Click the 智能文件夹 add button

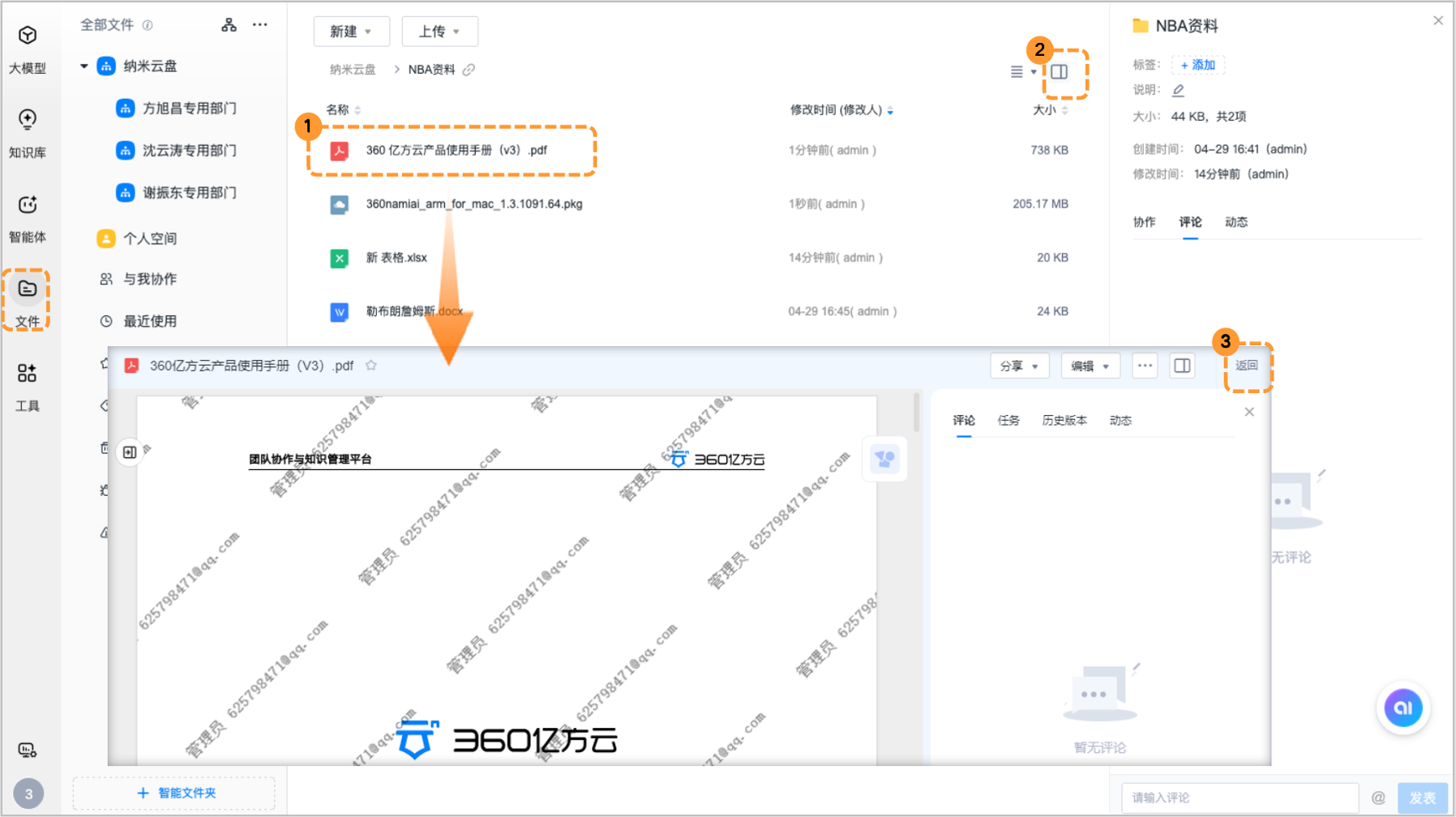(174, 793)
